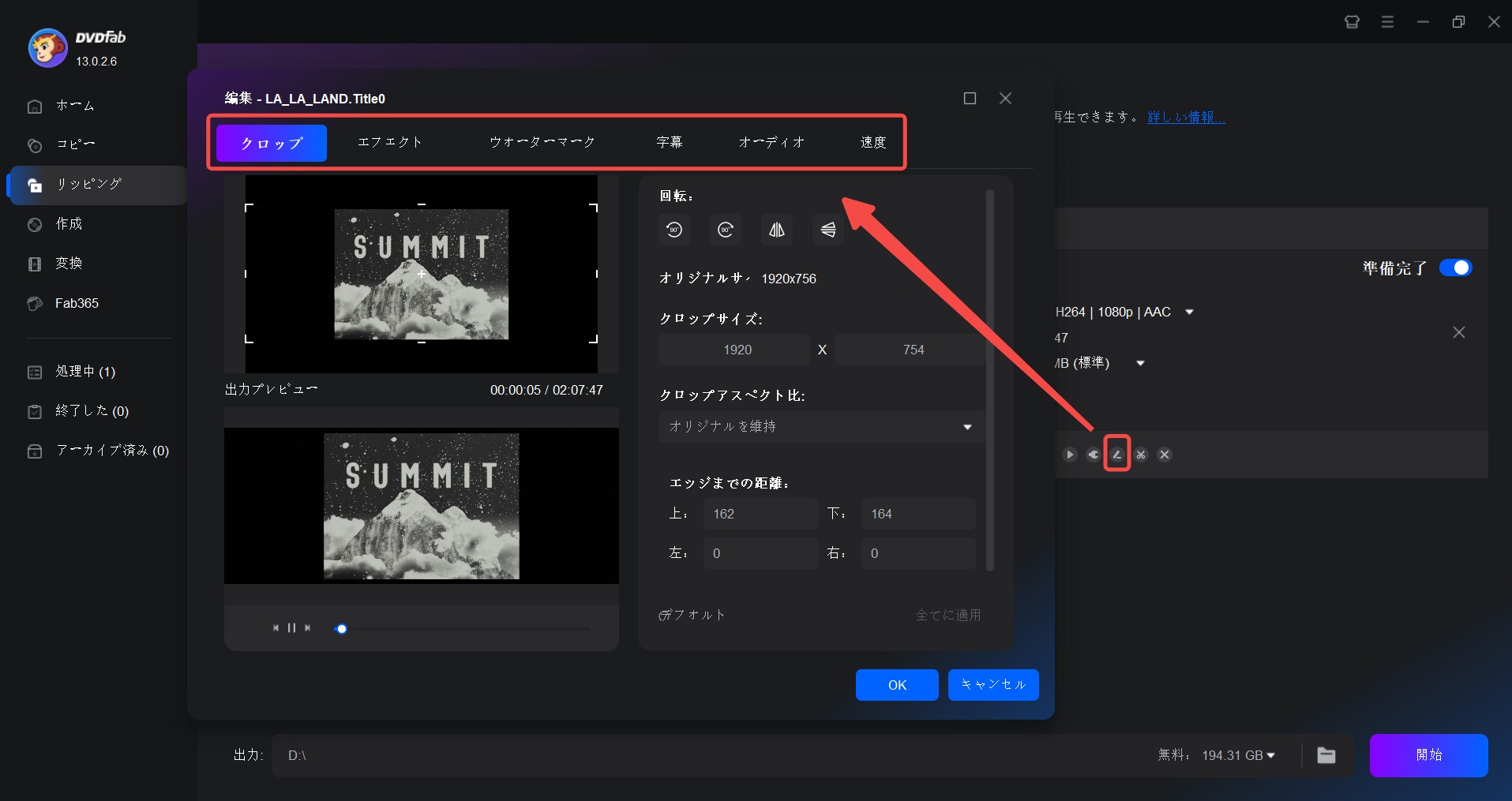Image resolution: width=1512 pixels, height=801 pixels.
Task: Click the crop source preview image
Action: [422, 274]
